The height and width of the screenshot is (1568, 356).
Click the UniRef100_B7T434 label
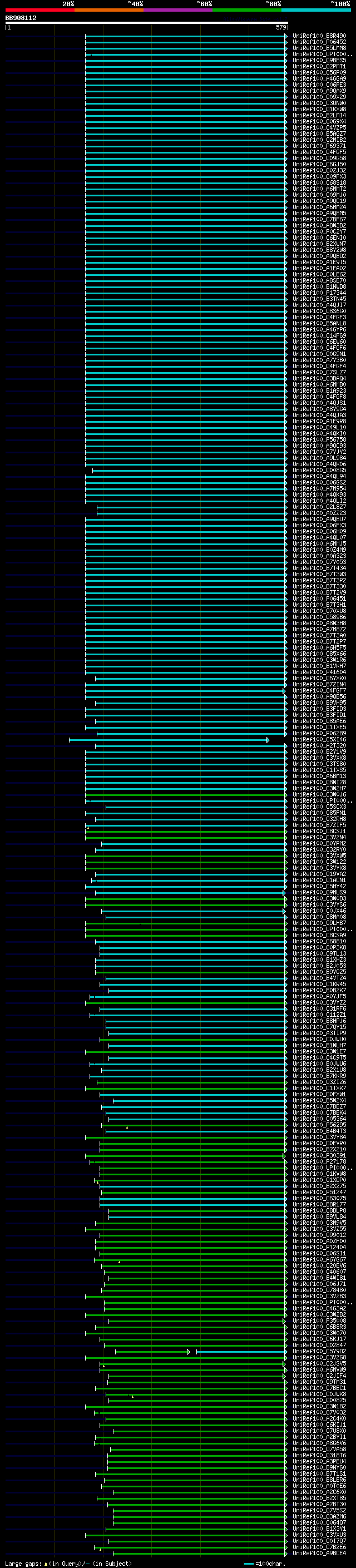pyautogui.click(x=319, y=568)
